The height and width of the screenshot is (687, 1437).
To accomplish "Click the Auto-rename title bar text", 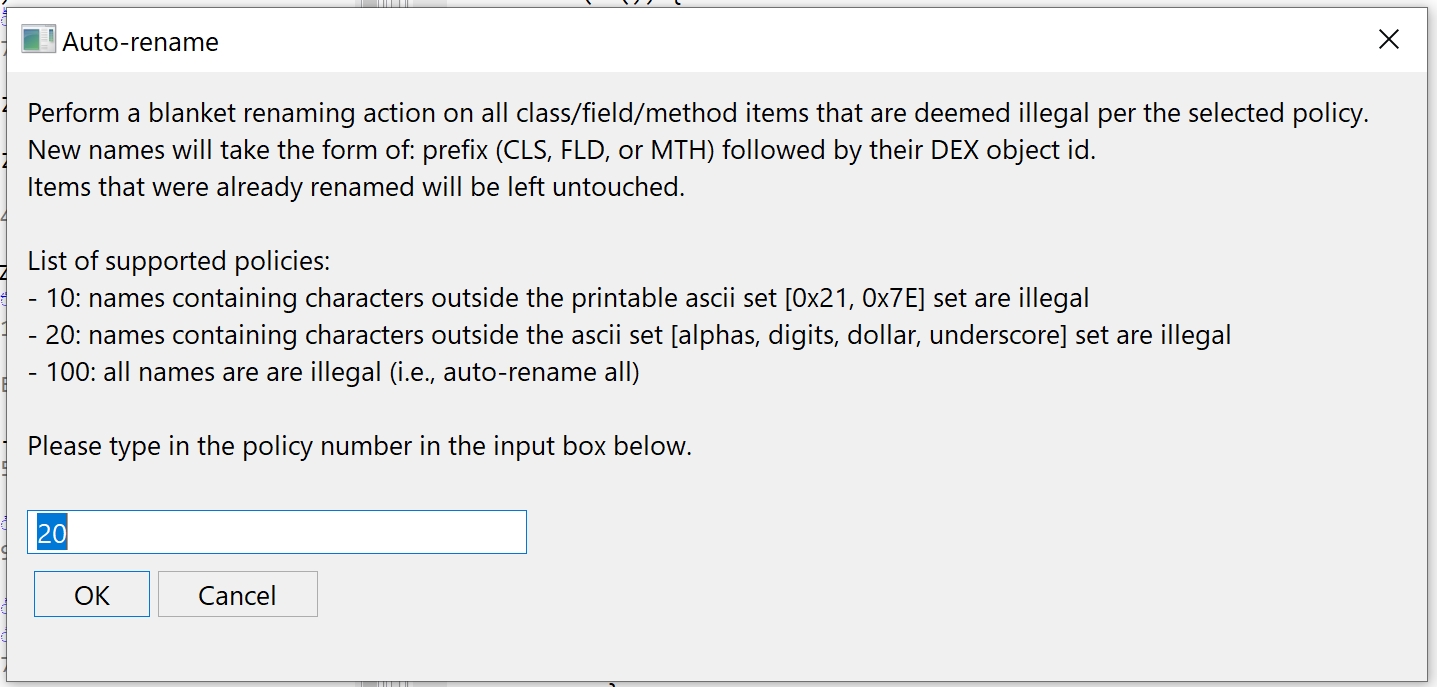I will tap(140, 42).
